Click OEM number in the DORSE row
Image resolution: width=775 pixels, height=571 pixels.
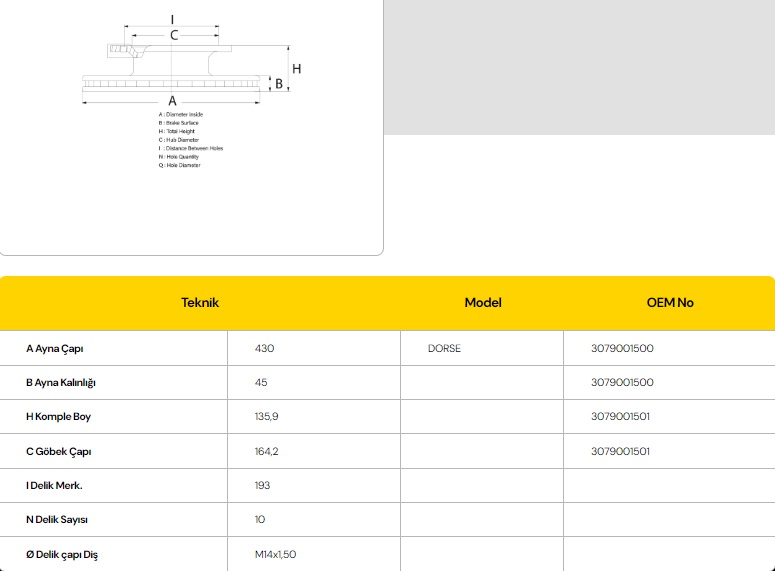(622, 348)
